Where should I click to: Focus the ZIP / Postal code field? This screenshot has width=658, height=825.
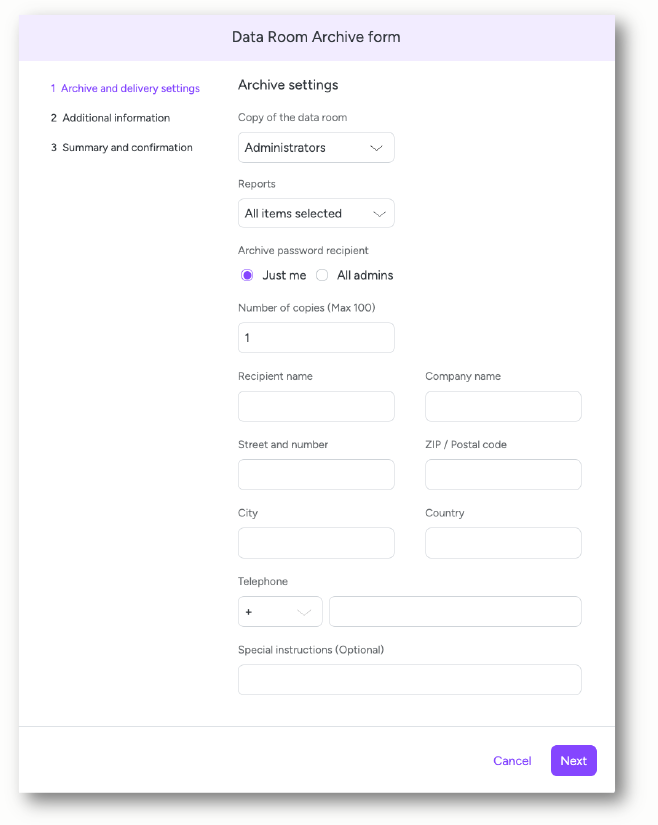pos(503,474)
